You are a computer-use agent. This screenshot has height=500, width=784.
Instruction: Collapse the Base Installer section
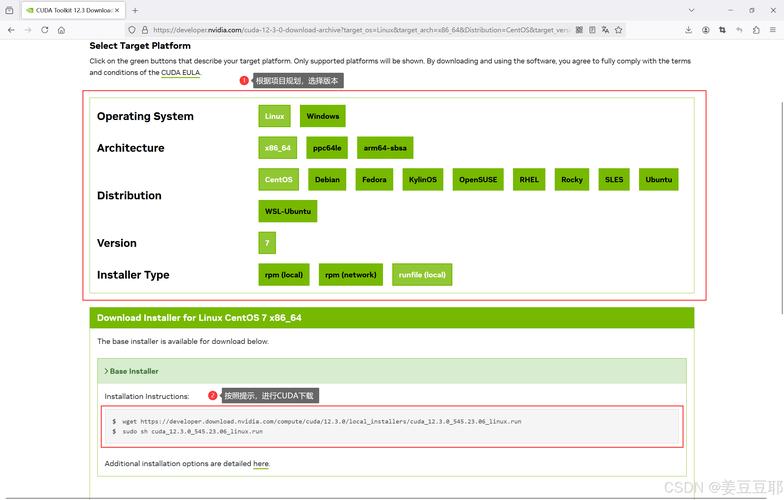coord(132,371)
